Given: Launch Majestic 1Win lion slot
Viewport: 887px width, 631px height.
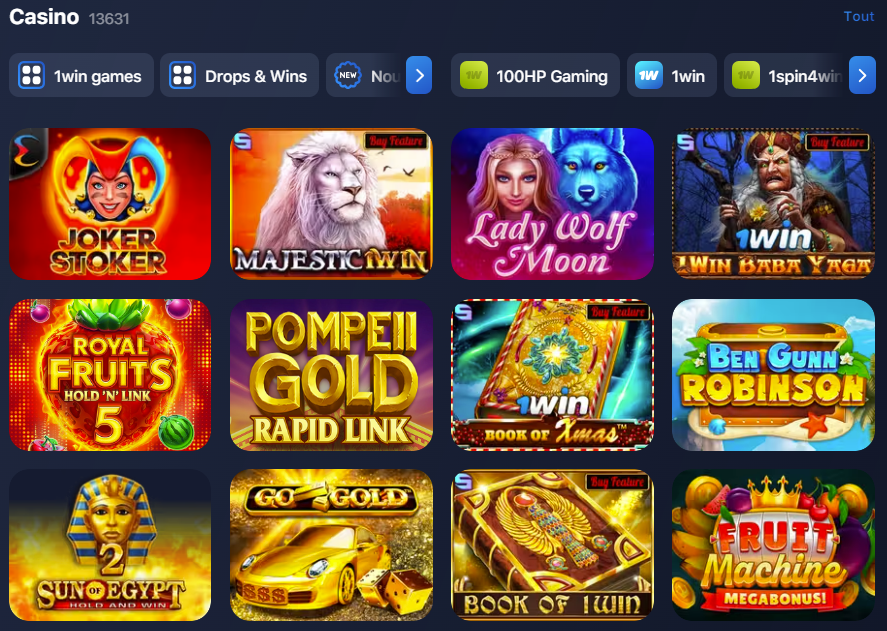Looking at the screenshot, I should click(x=331, y=204).
